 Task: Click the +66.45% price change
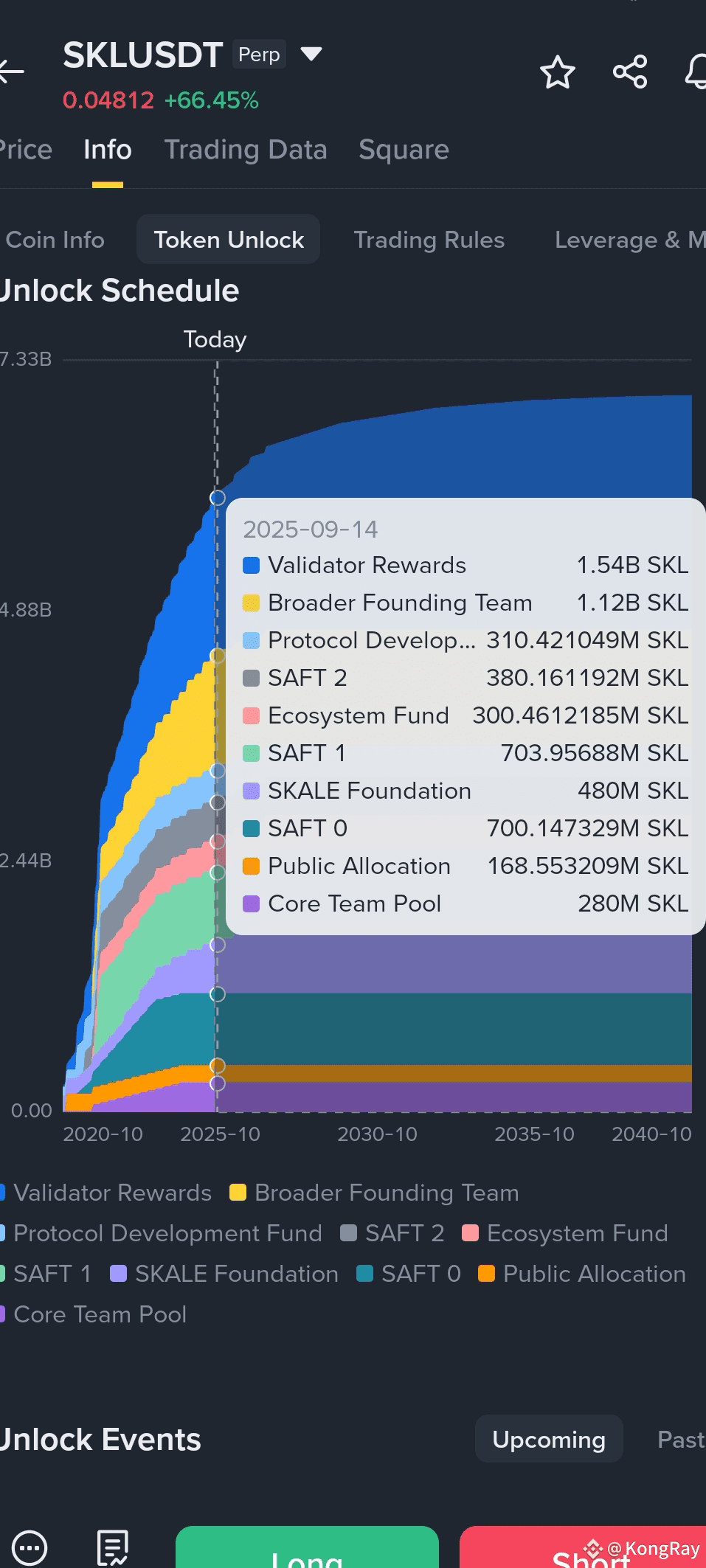coord(211,100)
